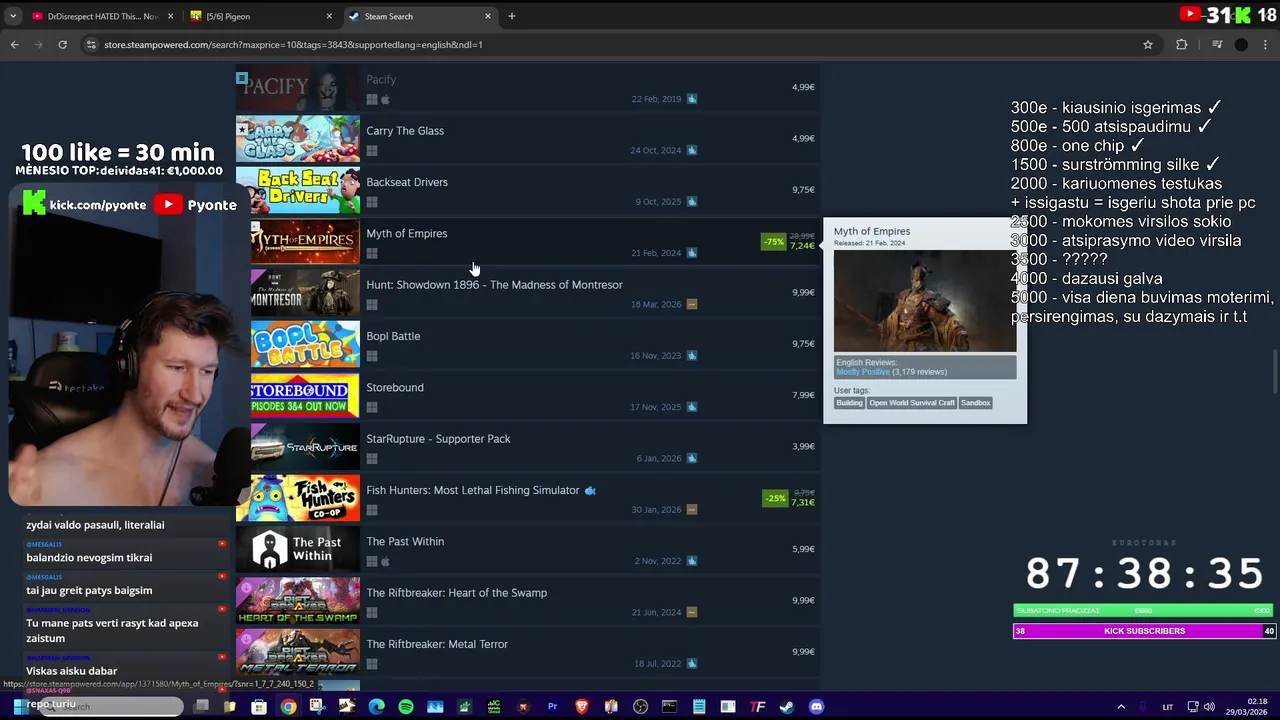Open new tab with plus button

click(x=511, y=16)
